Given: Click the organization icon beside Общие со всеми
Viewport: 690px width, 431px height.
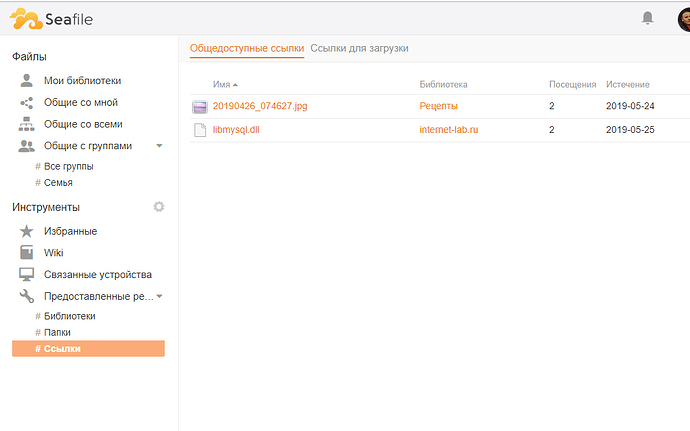Looking at the screenshot, I should (26, 124).
